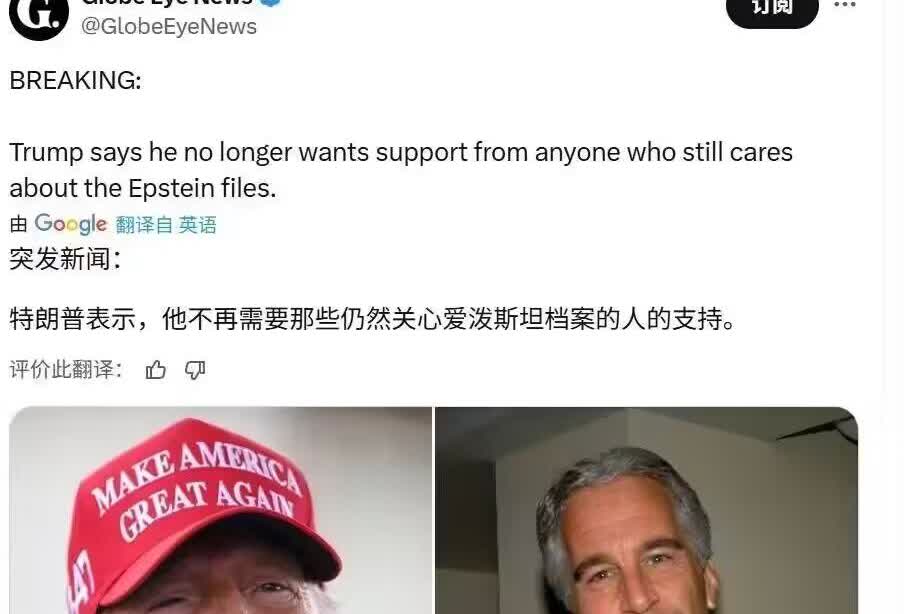904x614 pixels.
Task: Click the English tweet text about Epstein files
Action: pyautogui.click(x=401, y=170)
